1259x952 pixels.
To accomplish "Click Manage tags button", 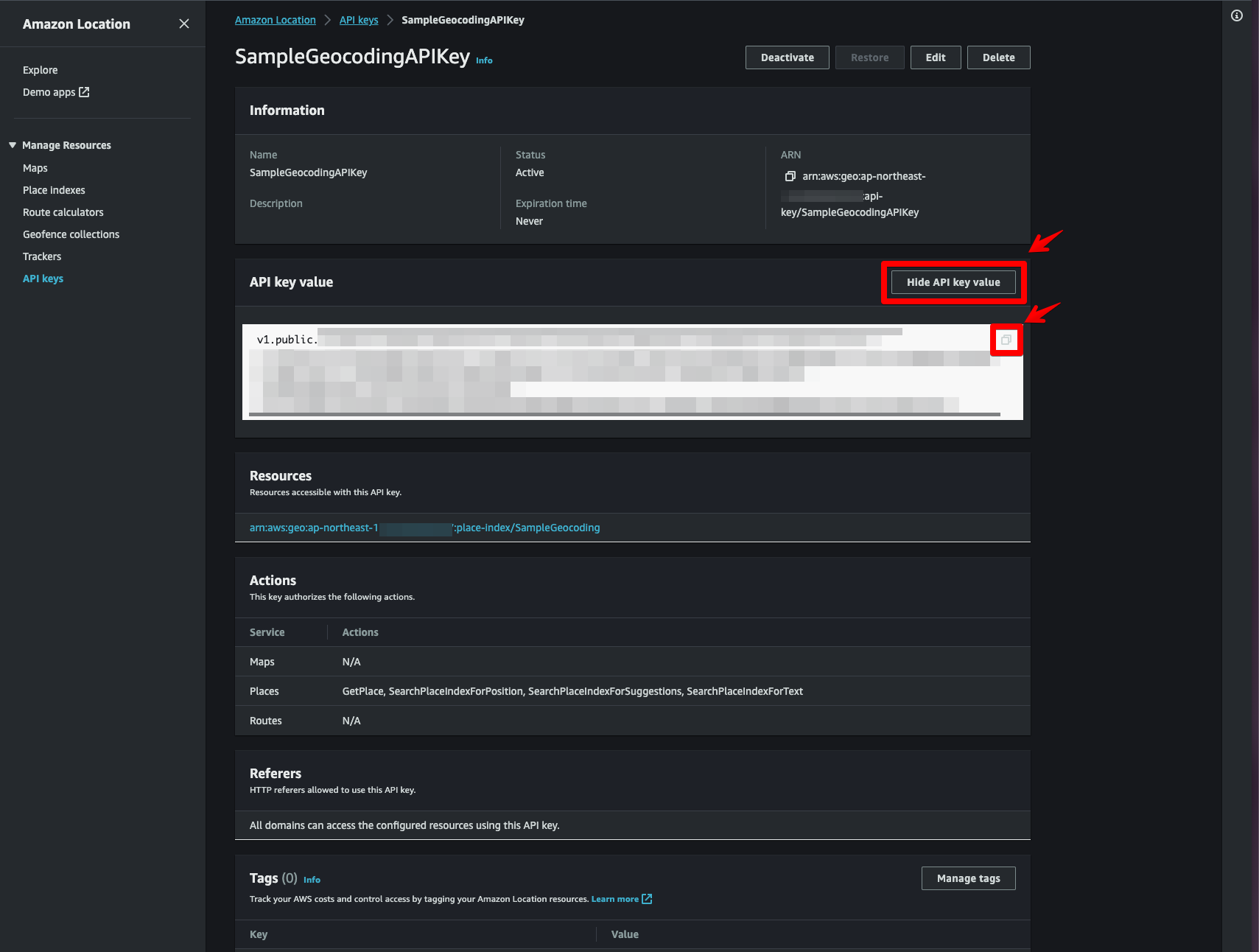I will [x=969, y=878].
